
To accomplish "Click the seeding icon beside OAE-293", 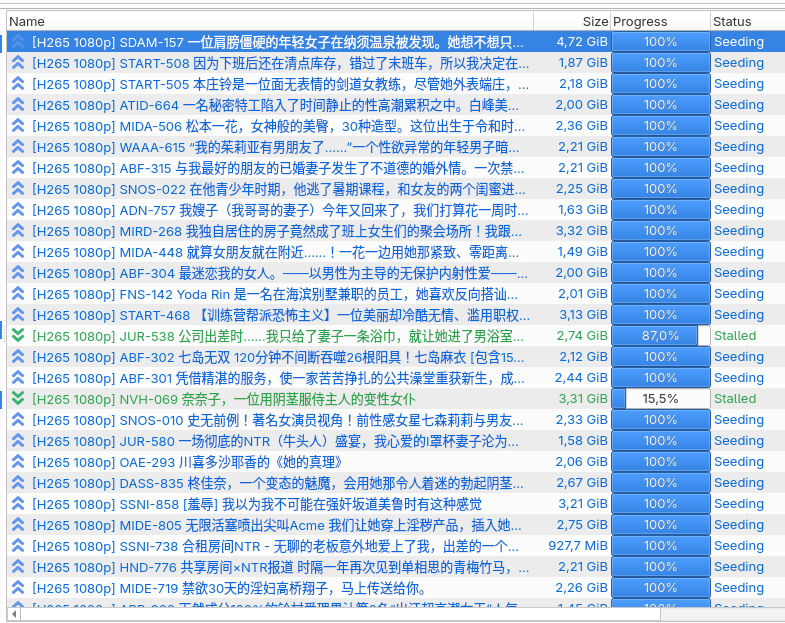I will [x=18, y=462].
